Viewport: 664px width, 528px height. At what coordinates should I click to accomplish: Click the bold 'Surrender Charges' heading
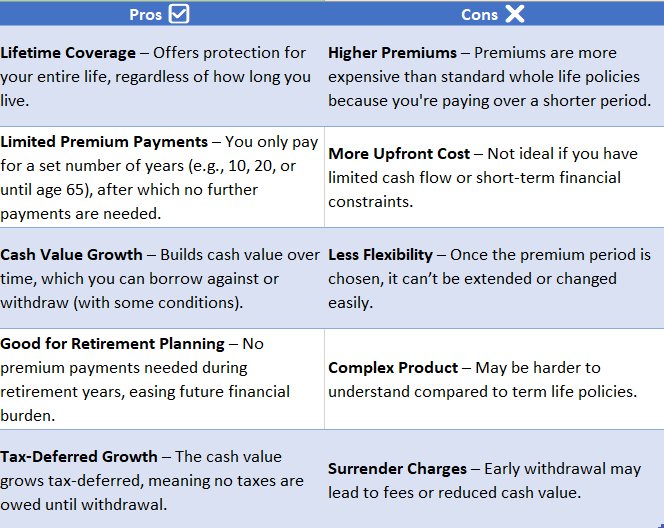click(397, 469)
